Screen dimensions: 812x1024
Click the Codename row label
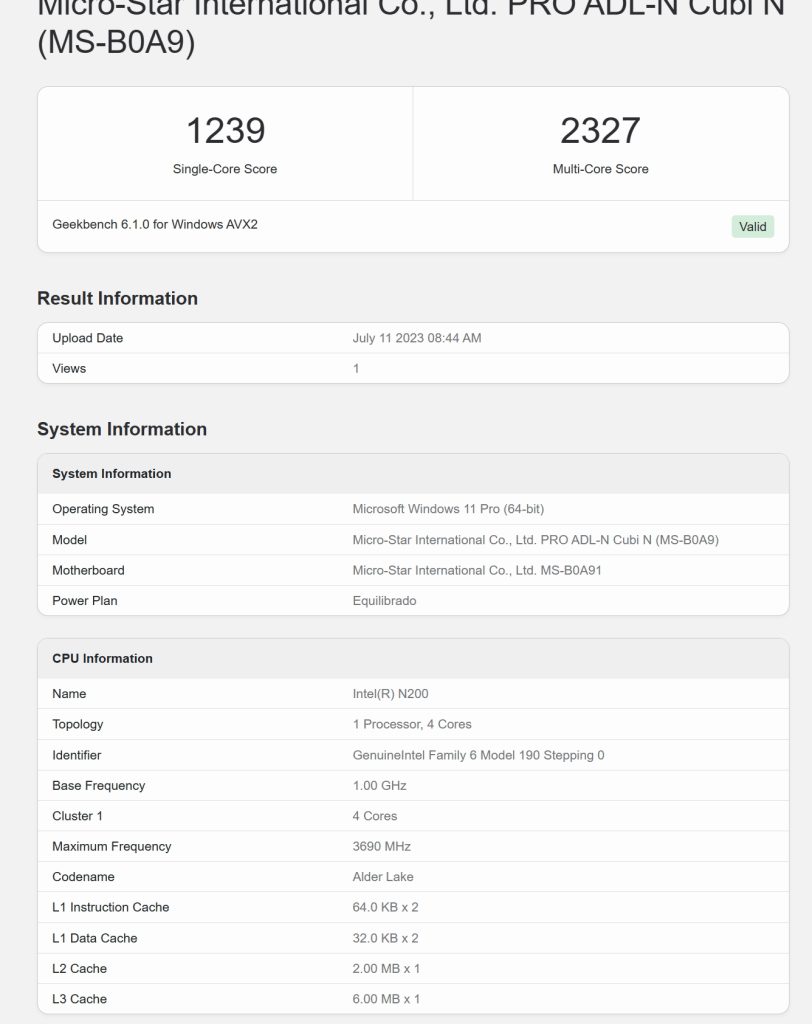tap(84, 877)
